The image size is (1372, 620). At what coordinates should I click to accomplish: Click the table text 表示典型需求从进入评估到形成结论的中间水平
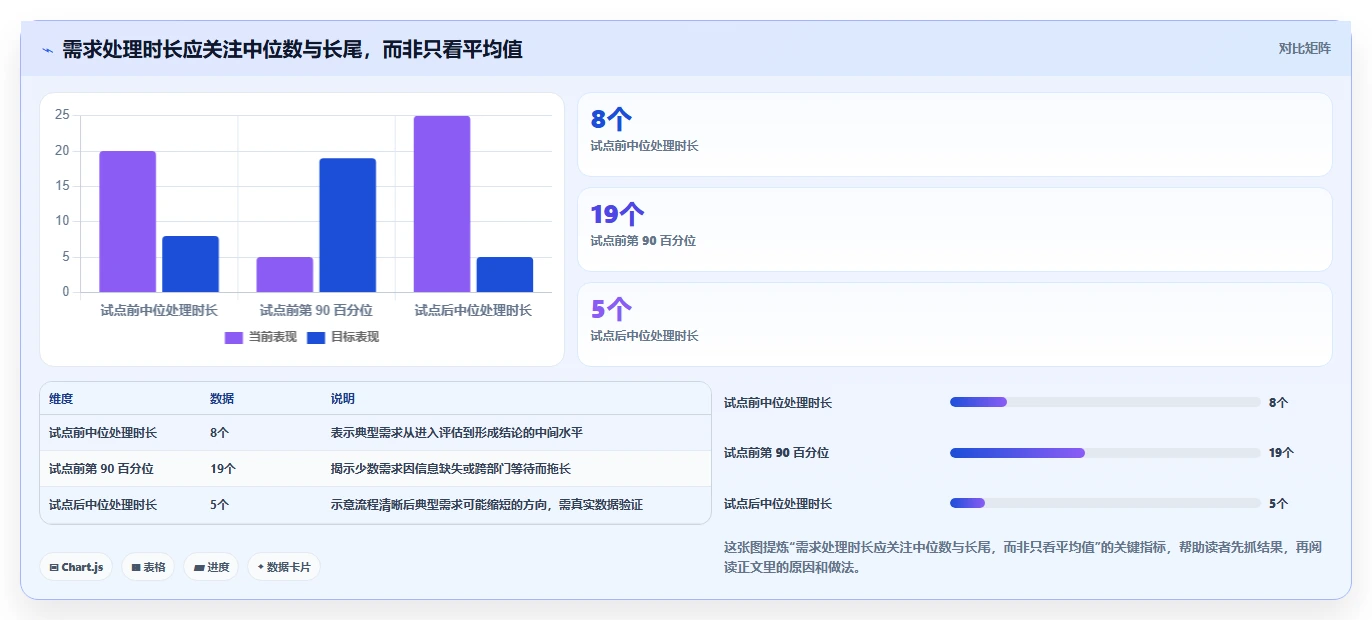tap(457, 433)
